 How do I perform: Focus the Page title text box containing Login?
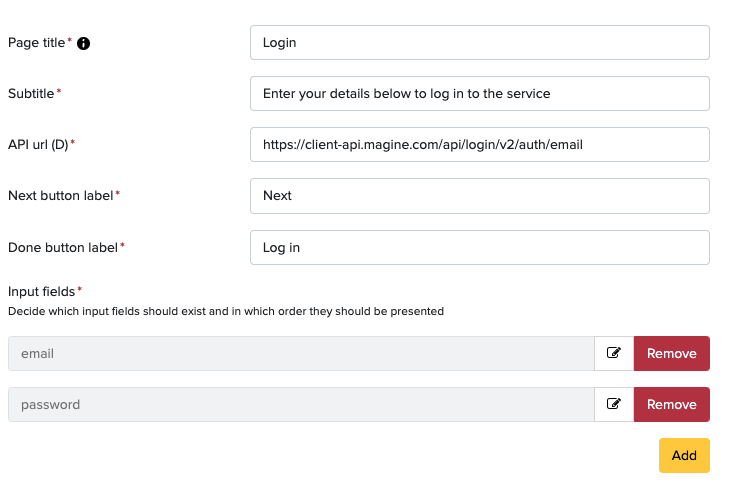tap(480, 43)
